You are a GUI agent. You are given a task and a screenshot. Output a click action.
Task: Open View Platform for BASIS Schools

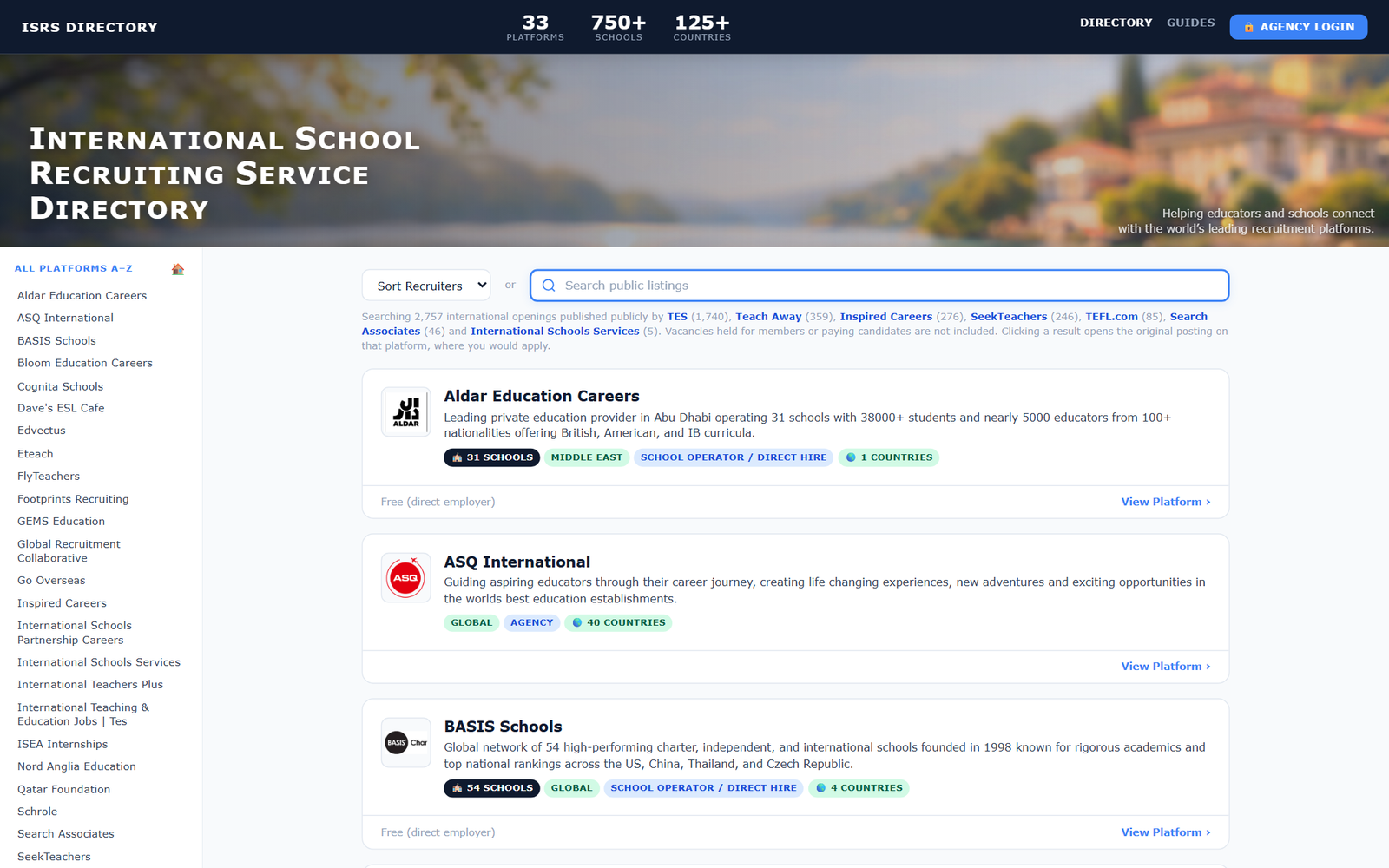1165,832
